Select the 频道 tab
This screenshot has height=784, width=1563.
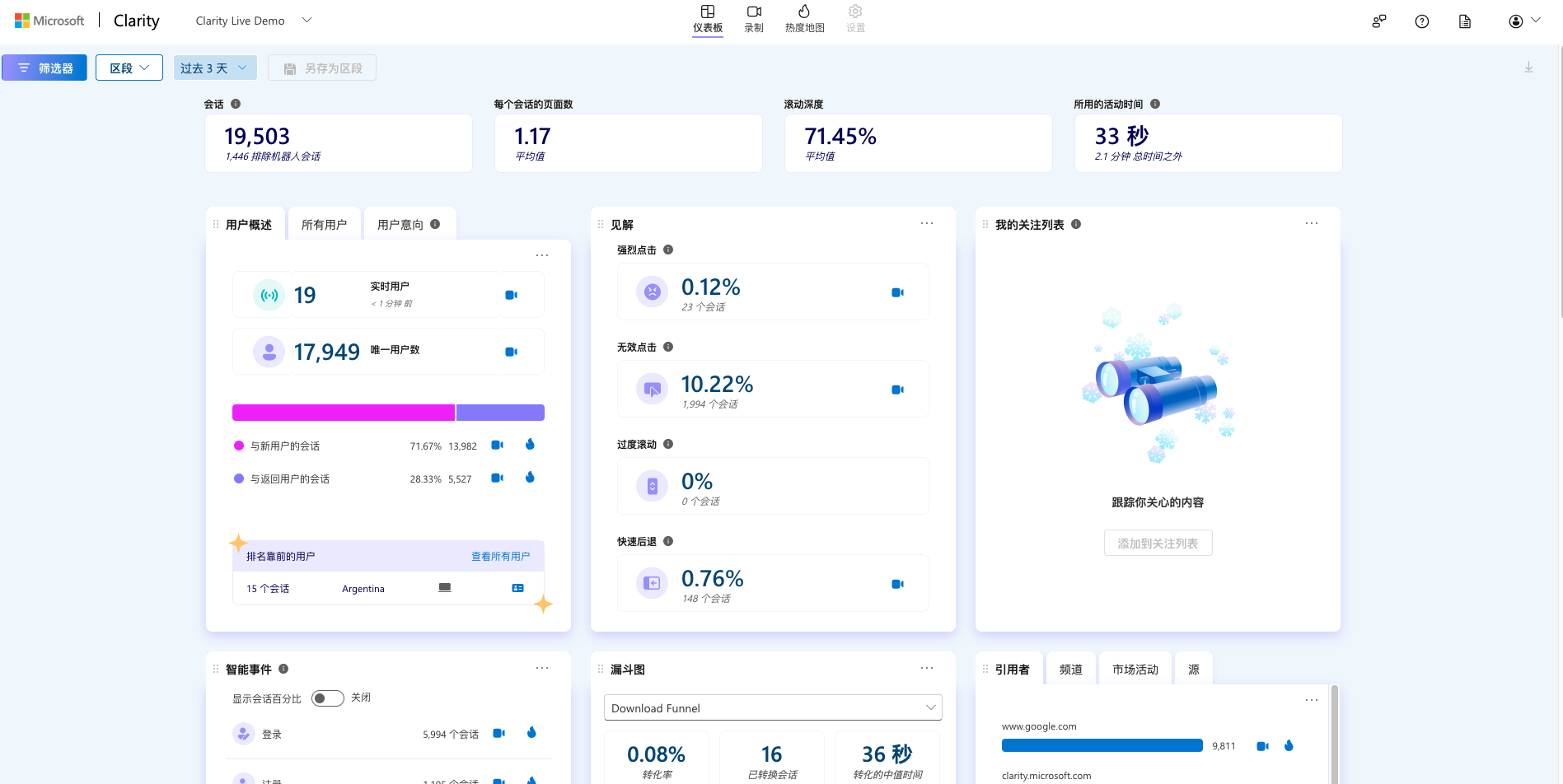[x=1071, y=669]
